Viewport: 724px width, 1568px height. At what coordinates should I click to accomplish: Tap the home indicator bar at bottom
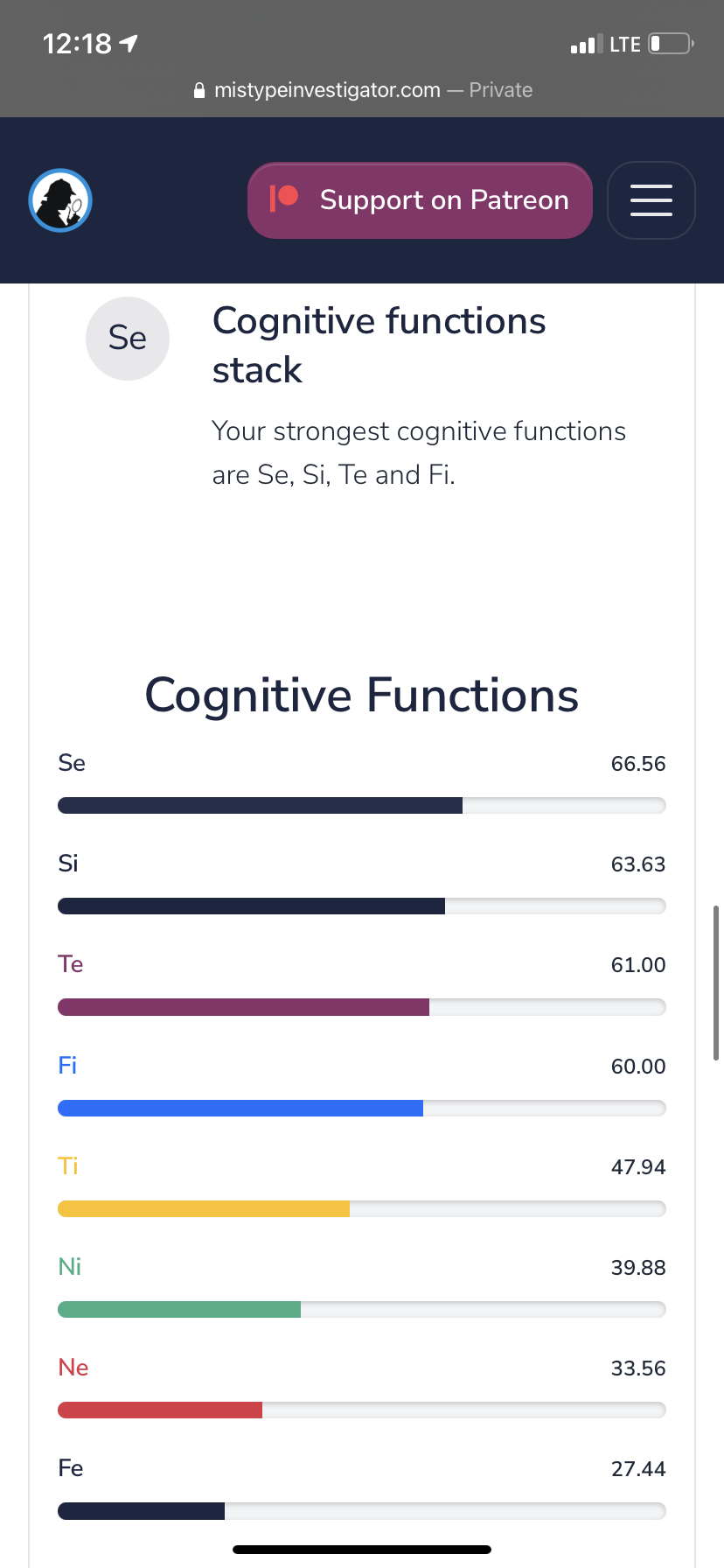(x=362, y=1550)
